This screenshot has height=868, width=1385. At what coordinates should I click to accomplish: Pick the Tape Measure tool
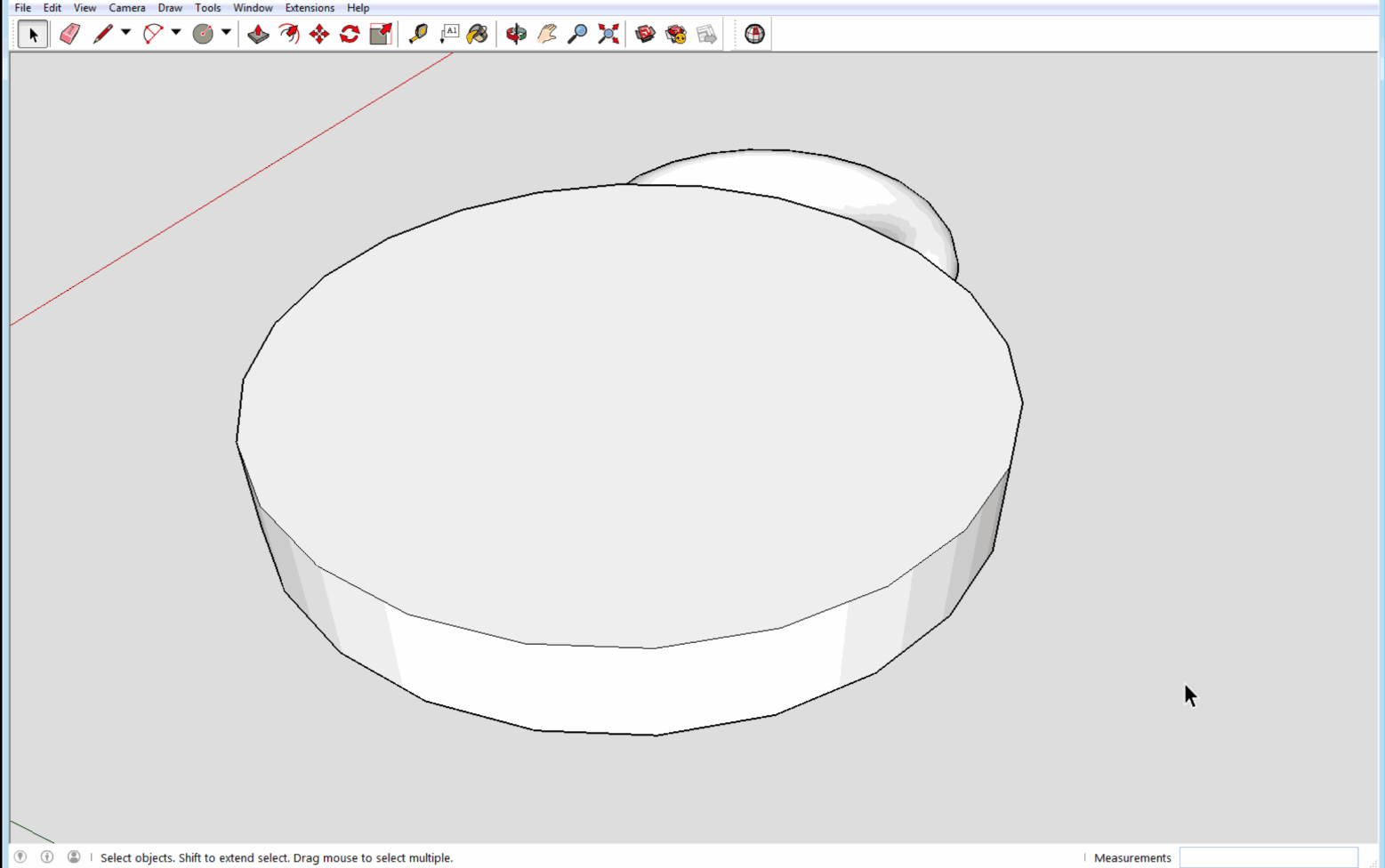[418, 34]
